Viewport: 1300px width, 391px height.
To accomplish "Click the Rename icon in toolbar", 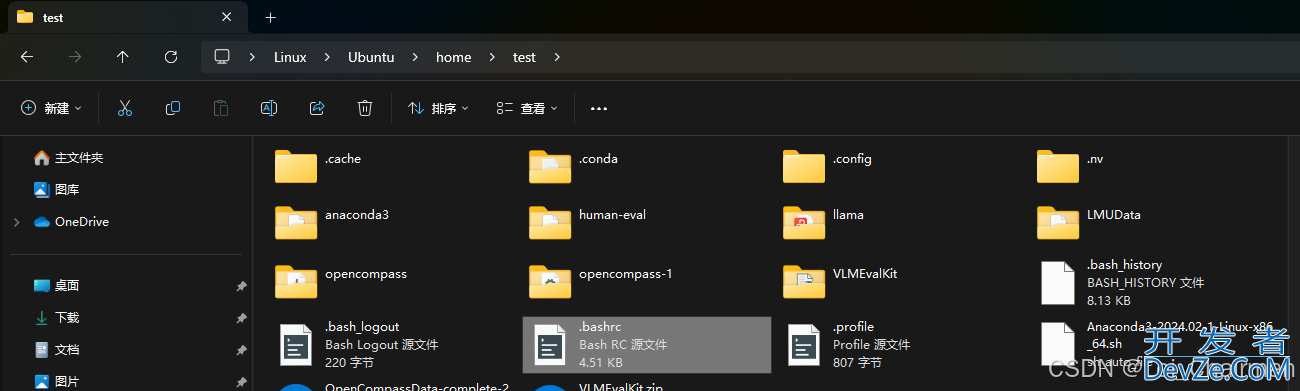I will click(x=269, y=108).
